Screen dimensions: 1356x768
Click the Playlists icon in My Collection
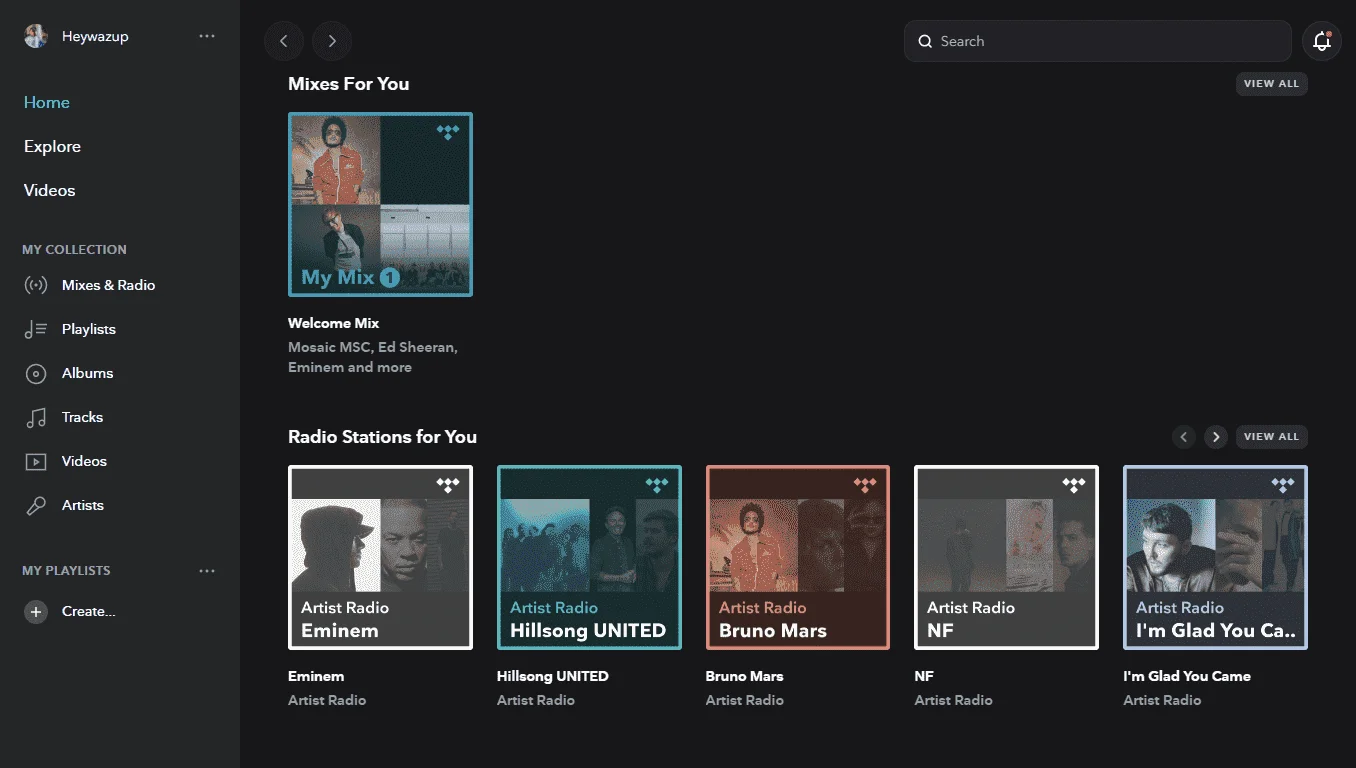36,329
